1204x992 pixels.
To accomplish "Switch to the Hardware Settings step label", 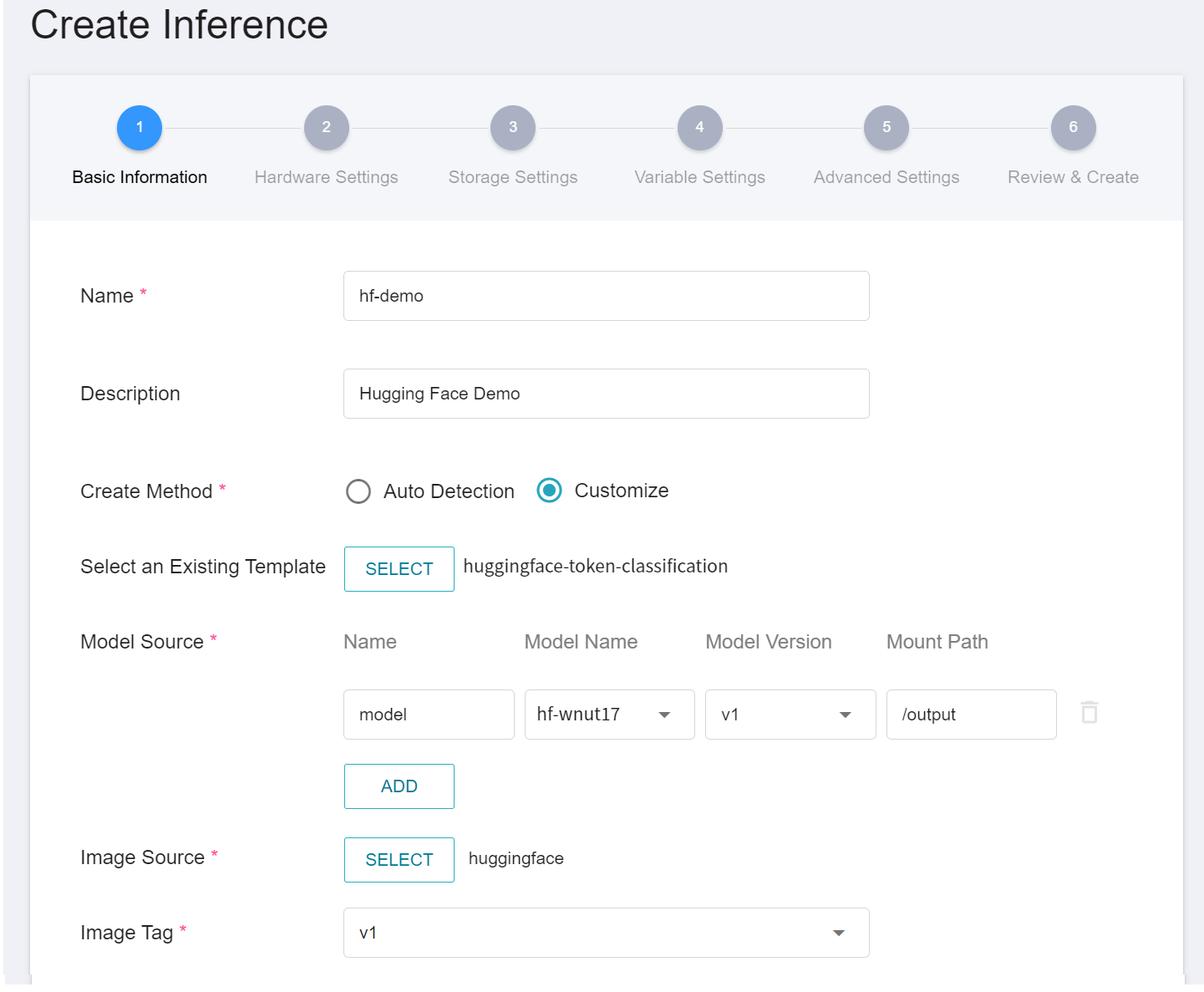I will (327, 177).
